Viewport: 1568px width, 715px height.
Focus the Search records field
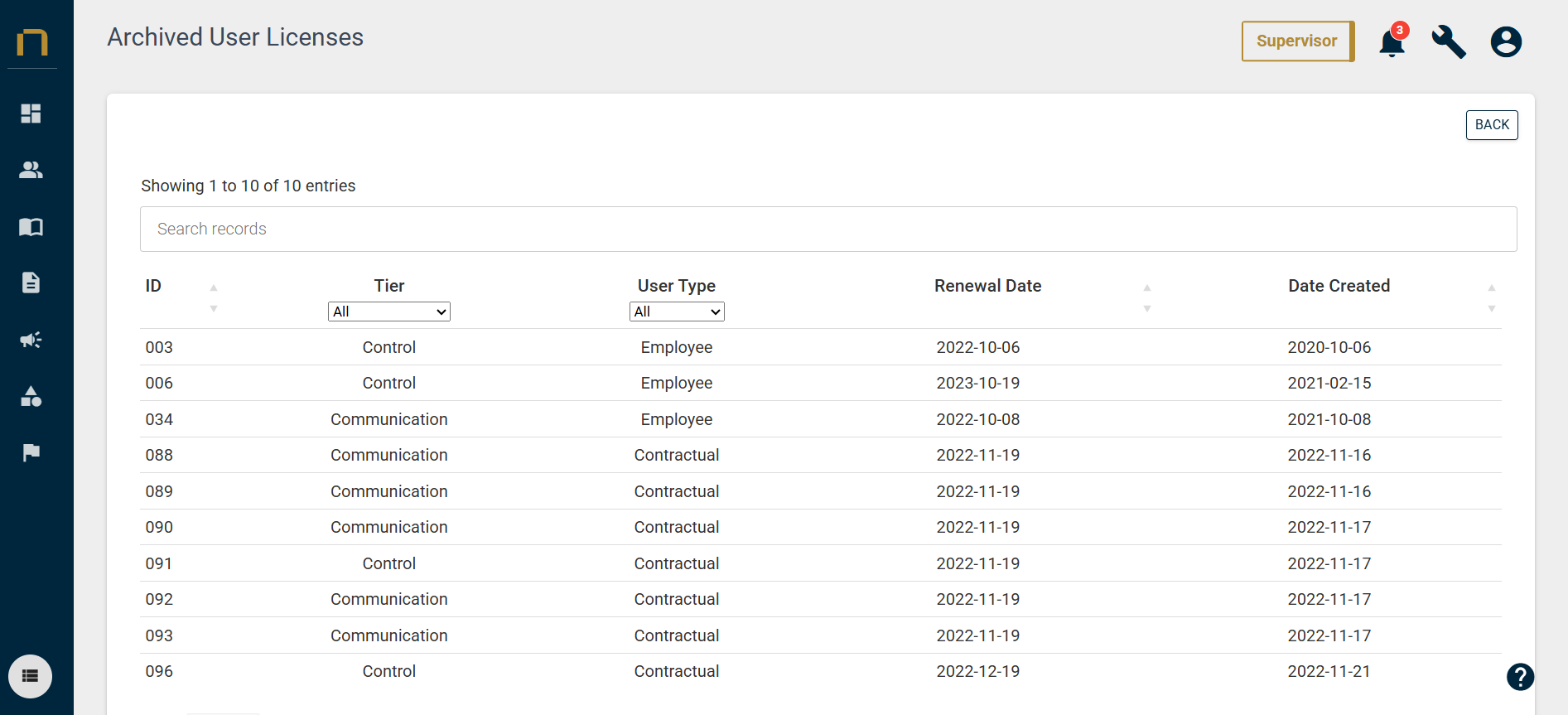(x=828, y=229)
